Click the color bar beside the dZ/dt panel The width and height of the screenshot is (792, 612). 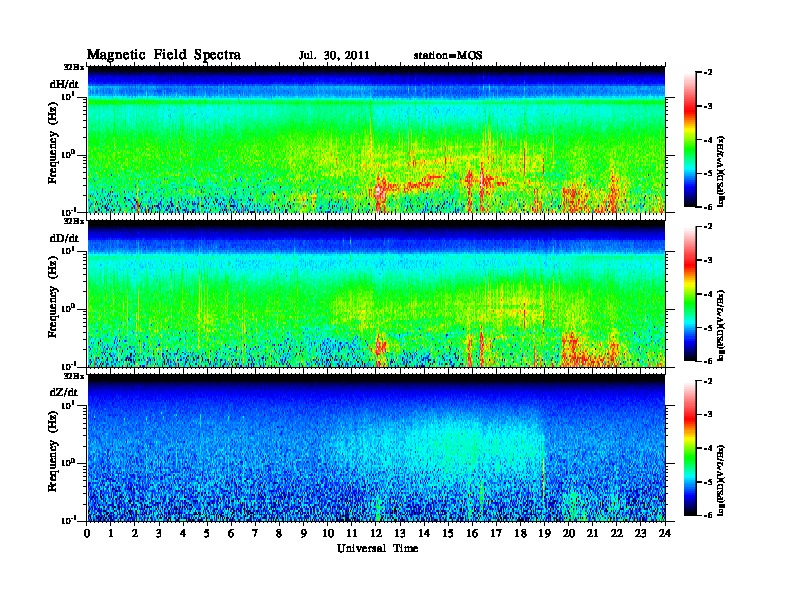(x=689, y=448)
